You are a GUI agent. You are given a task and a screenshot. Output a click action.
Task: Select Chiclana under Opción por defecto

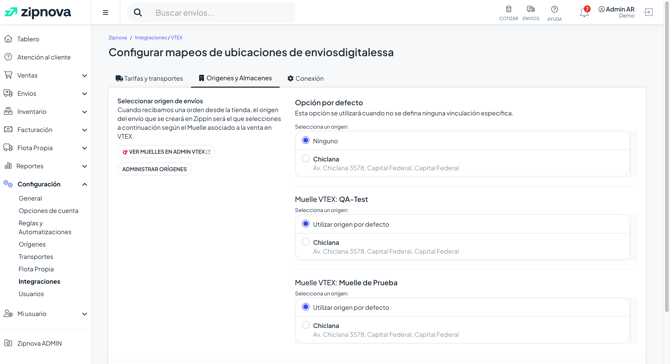click(x=306, y=159)
